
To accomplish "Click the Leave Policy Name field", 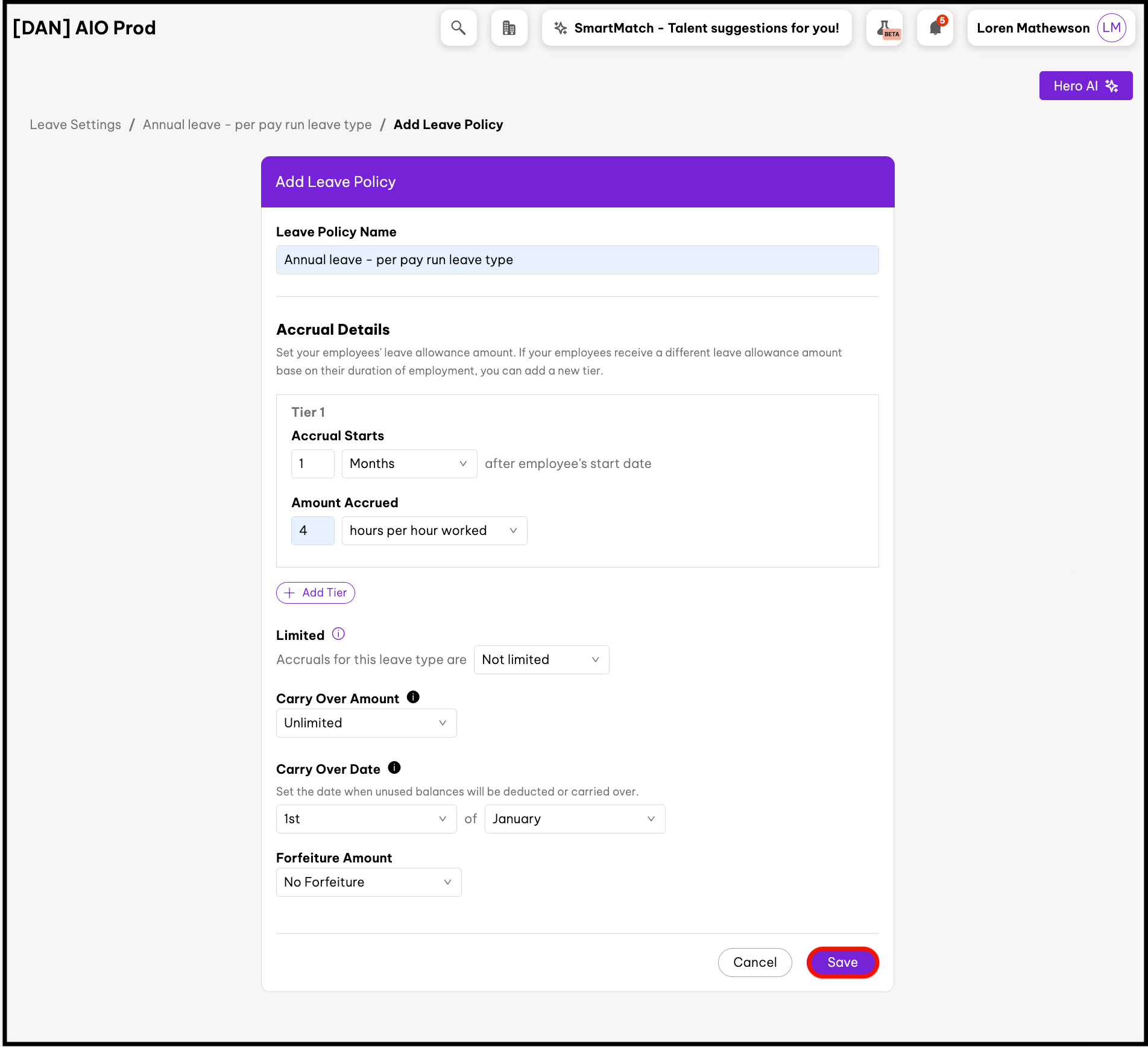I will tap(577, 260).
